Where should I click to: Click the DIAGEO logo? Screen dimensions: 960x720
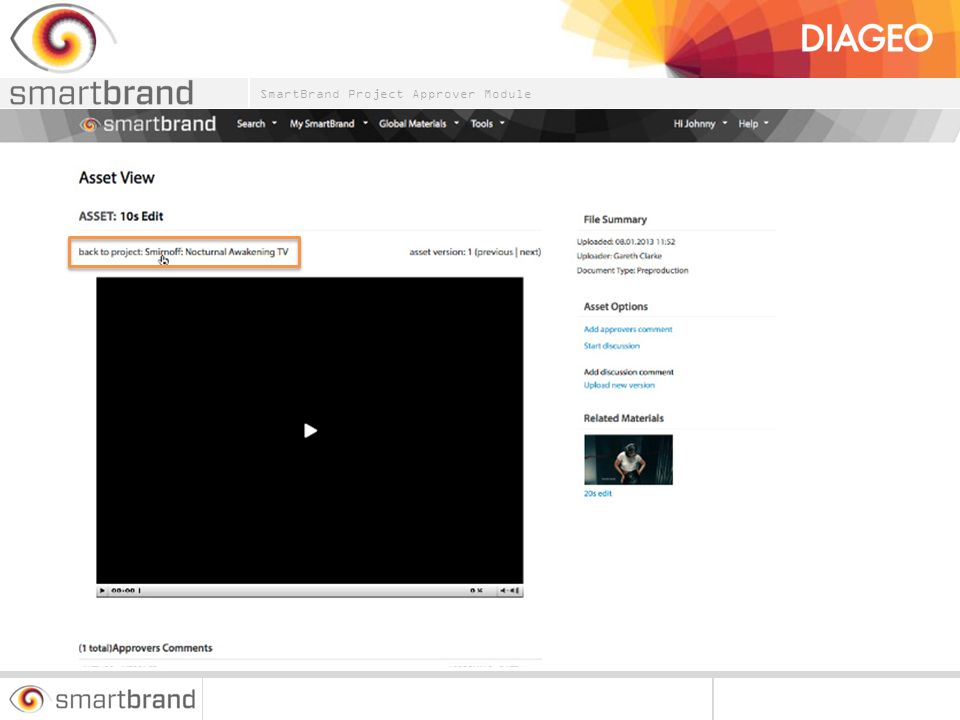coord(866,38)
